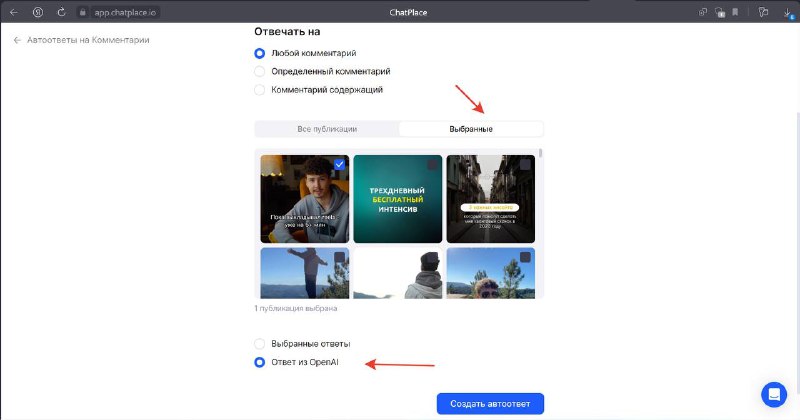
Task: Check the post of a person with arms outstretched
Action: pos(339,257)
